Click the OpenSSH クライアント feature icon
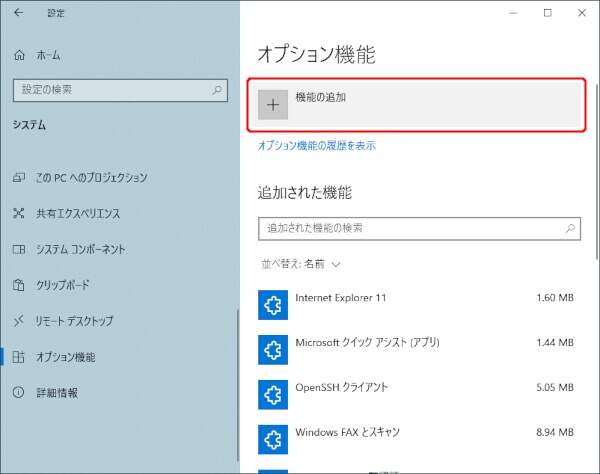Screen dimensions: 600x474 pos(273,395)
